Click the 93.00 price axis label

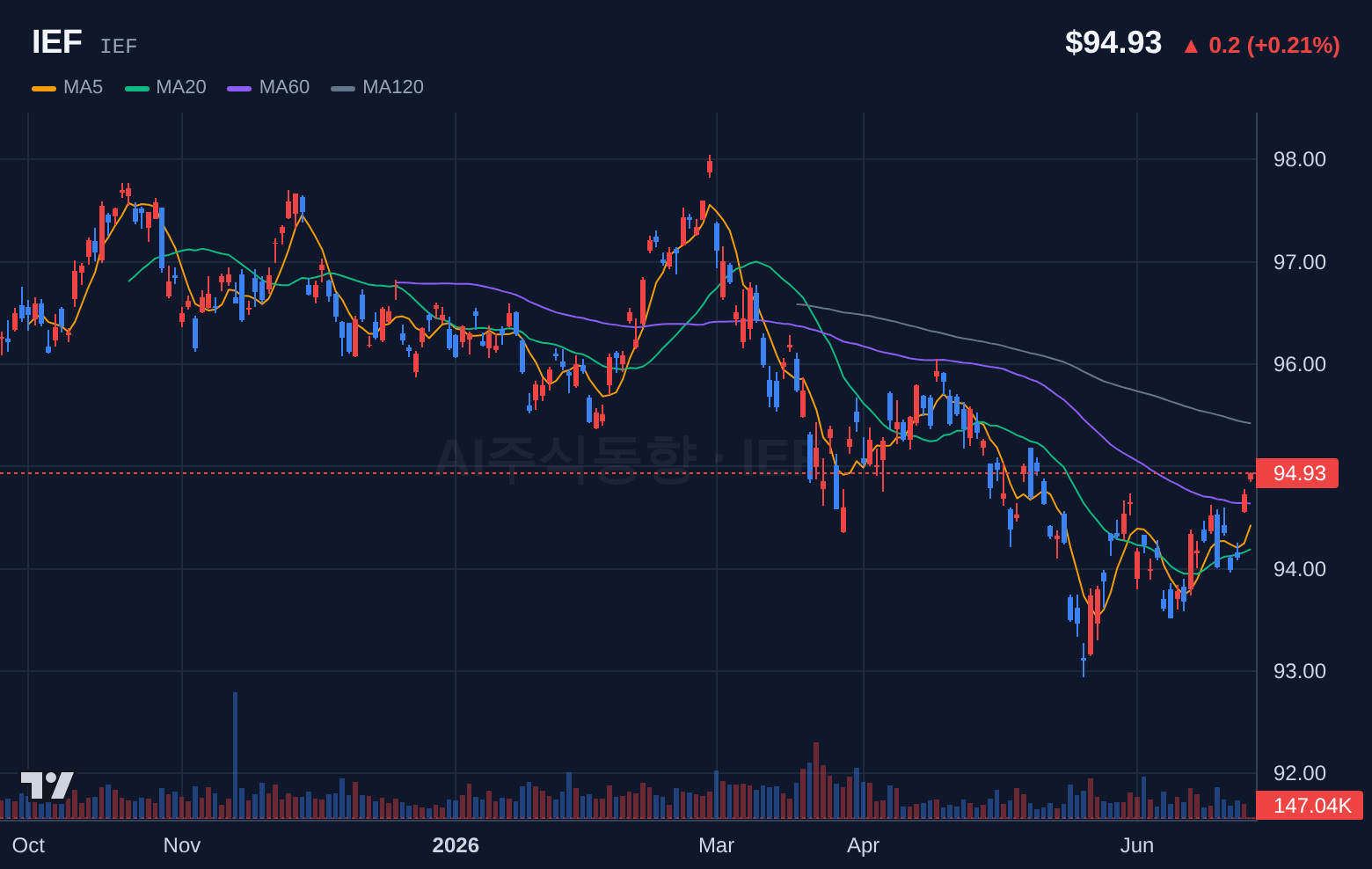point(1300,671)
